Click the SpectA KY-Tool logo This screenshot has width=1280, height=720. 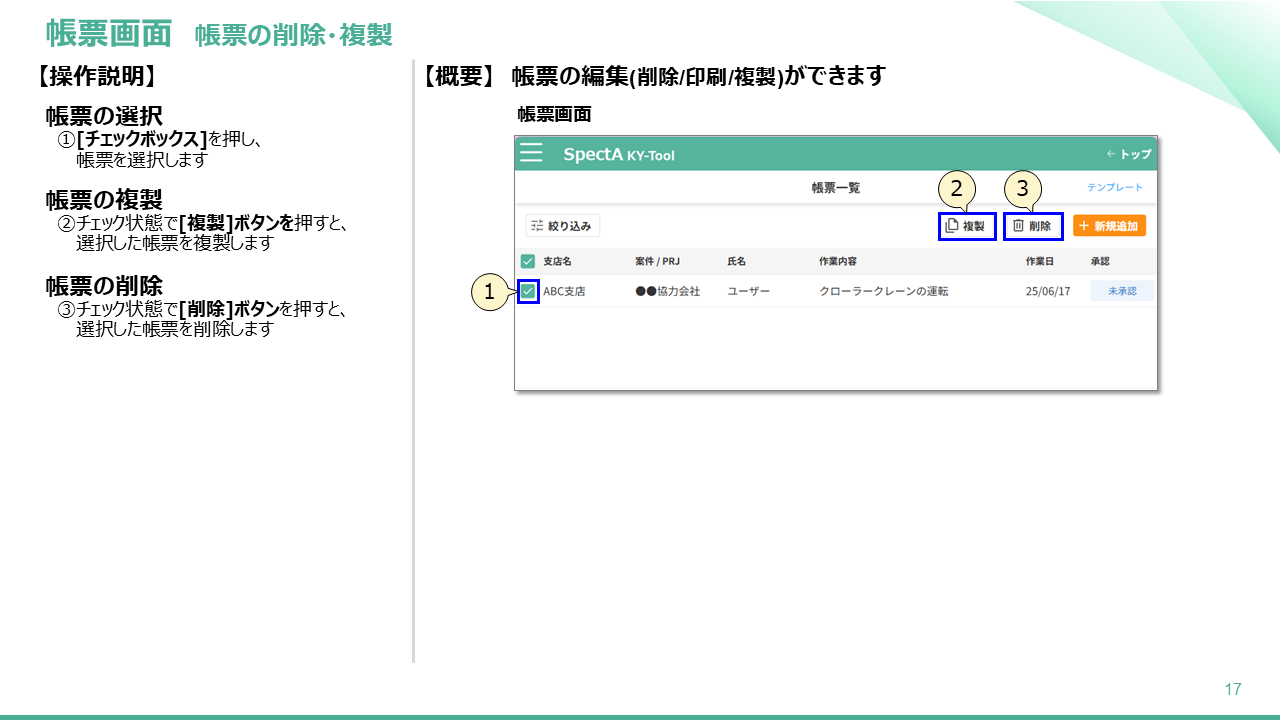[x=618, y=154]
